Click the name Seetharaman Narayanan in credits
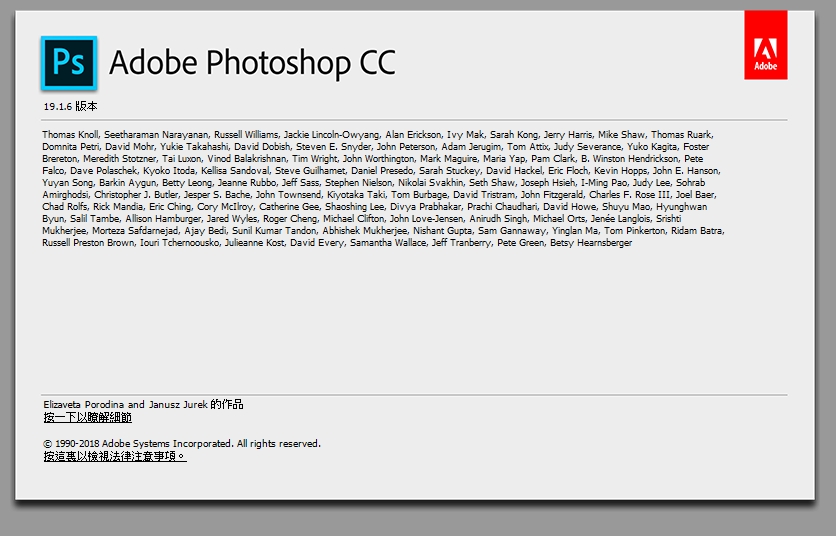 click(156, 134)
